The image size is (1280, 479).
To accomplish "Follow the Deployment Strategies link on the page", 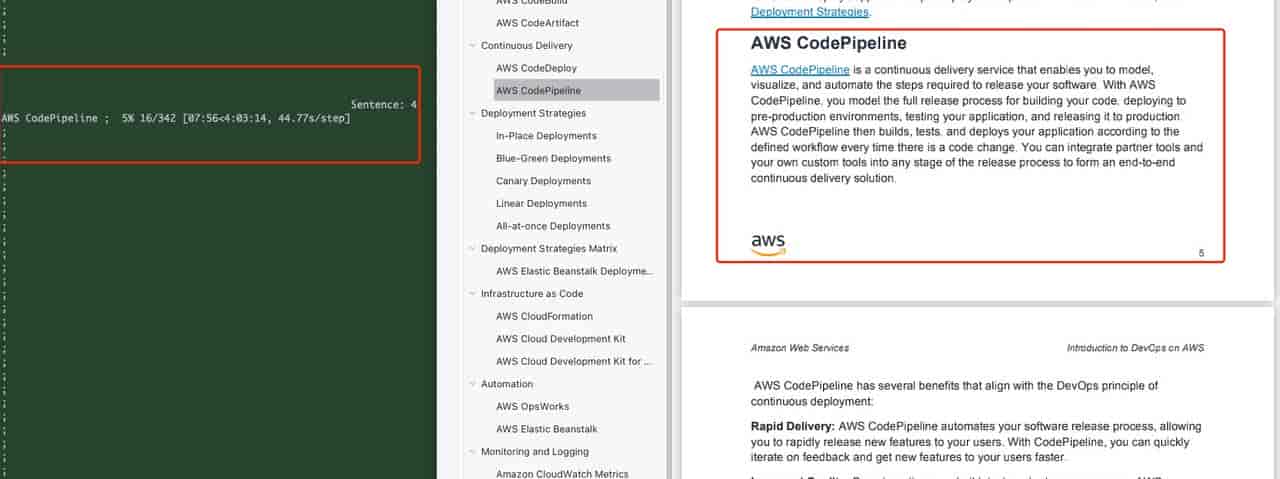I will click(x=810, y=12).
